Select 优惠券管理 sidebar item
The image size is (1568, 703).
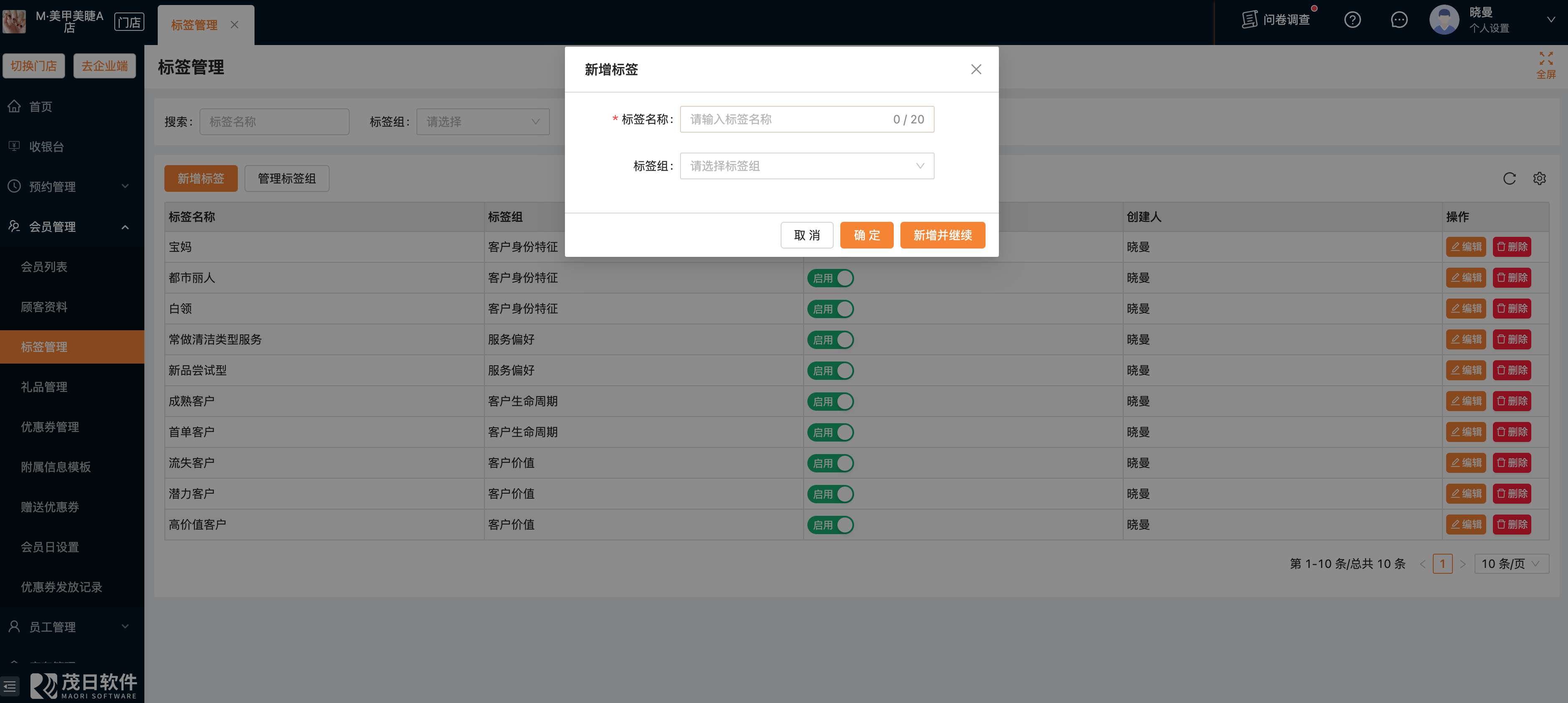(50, 427)
